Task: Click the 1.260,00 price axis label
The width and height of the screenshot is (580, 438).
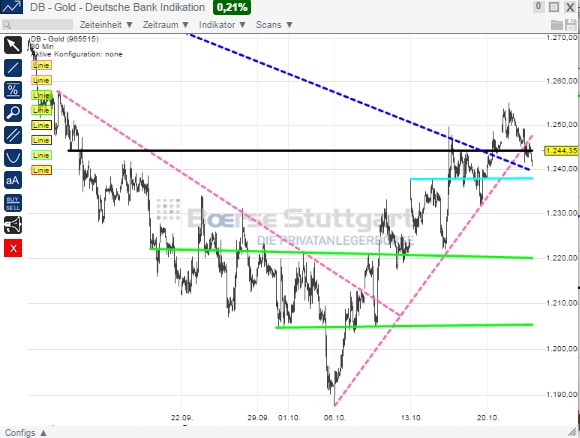Action: (562, 81)
